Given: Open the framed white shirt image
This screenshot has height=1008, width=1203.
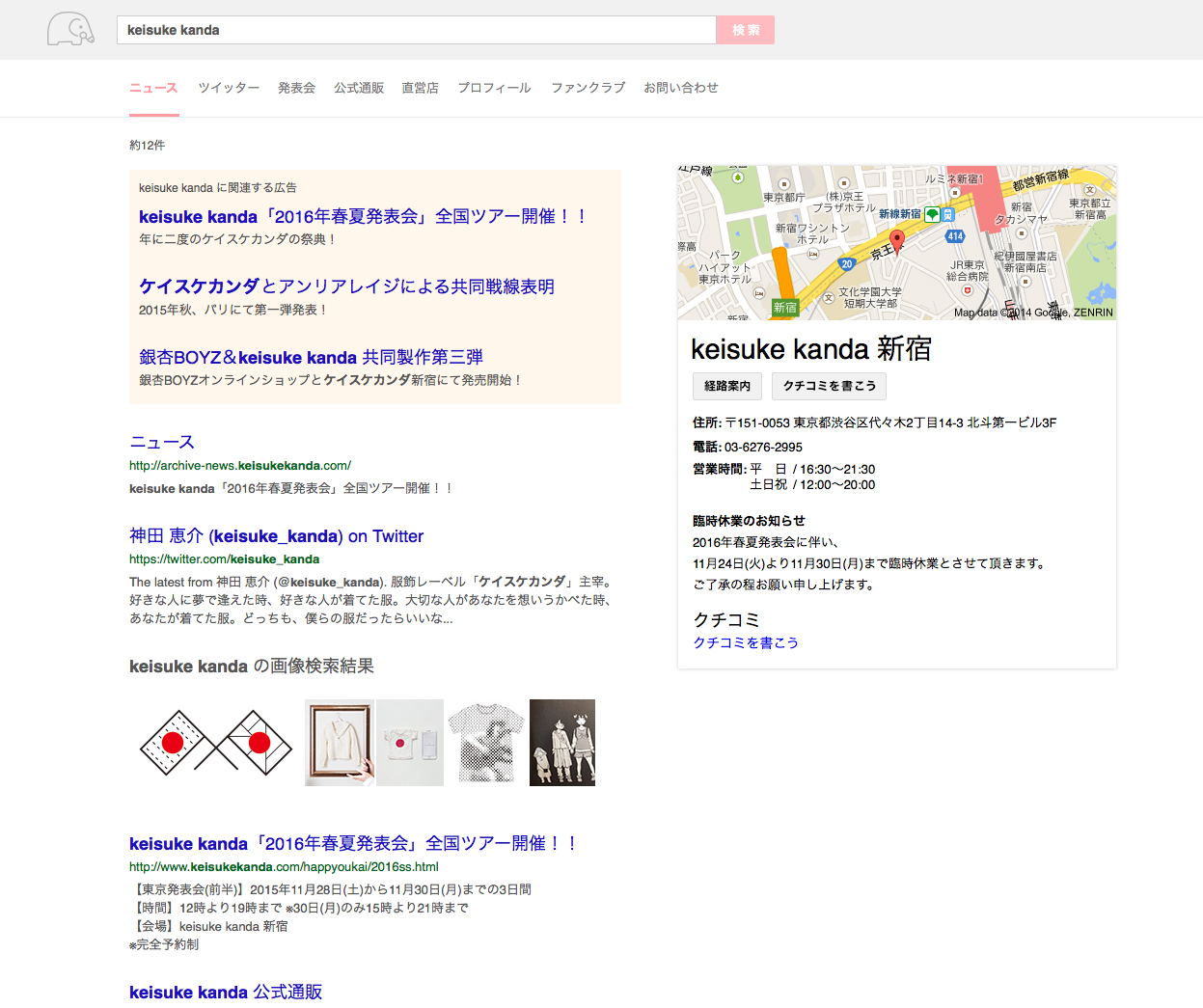Looking at the screenshot, I should 340,743.
